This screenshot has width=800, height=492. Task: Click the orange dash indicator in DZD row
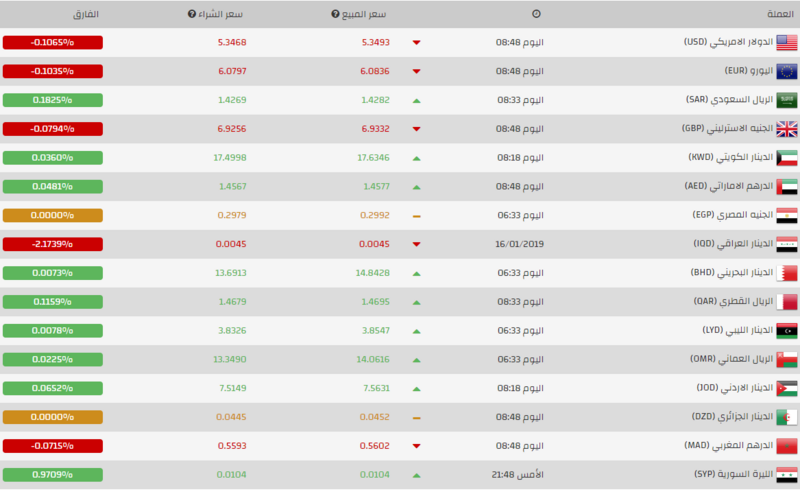pos(416,418)
